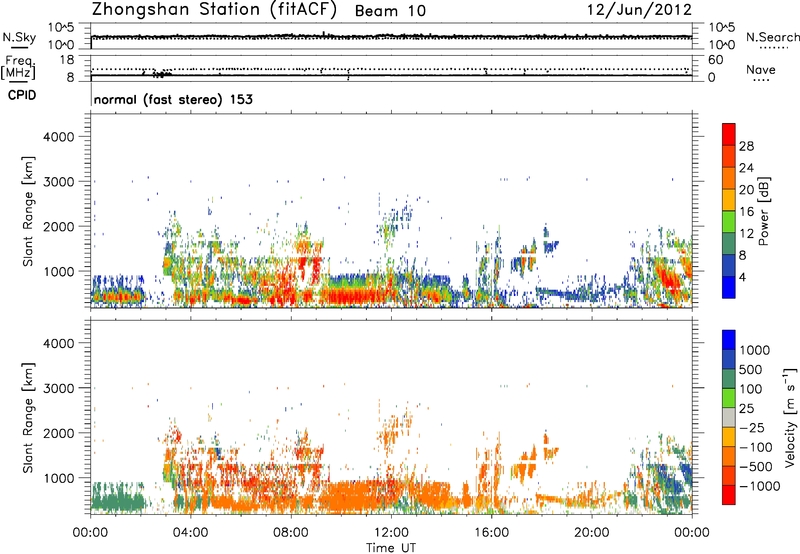
Task: Click the 'CPID' label
Action: (x=22, y=95)
